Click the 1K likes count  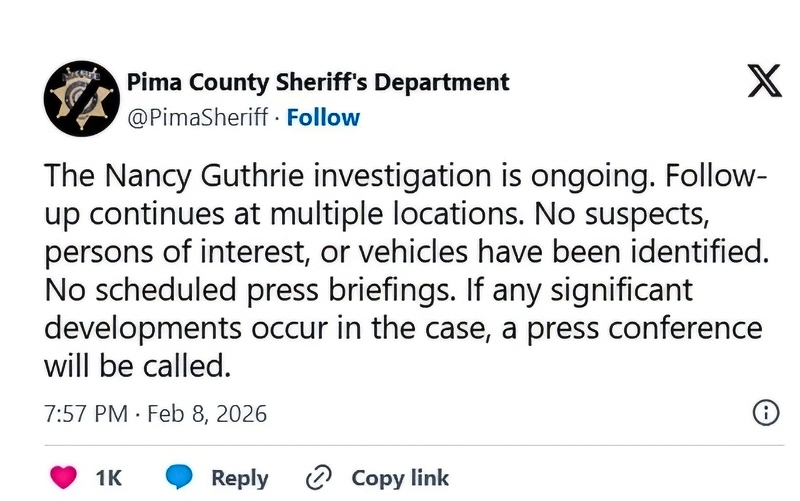(x=108, y=478)
